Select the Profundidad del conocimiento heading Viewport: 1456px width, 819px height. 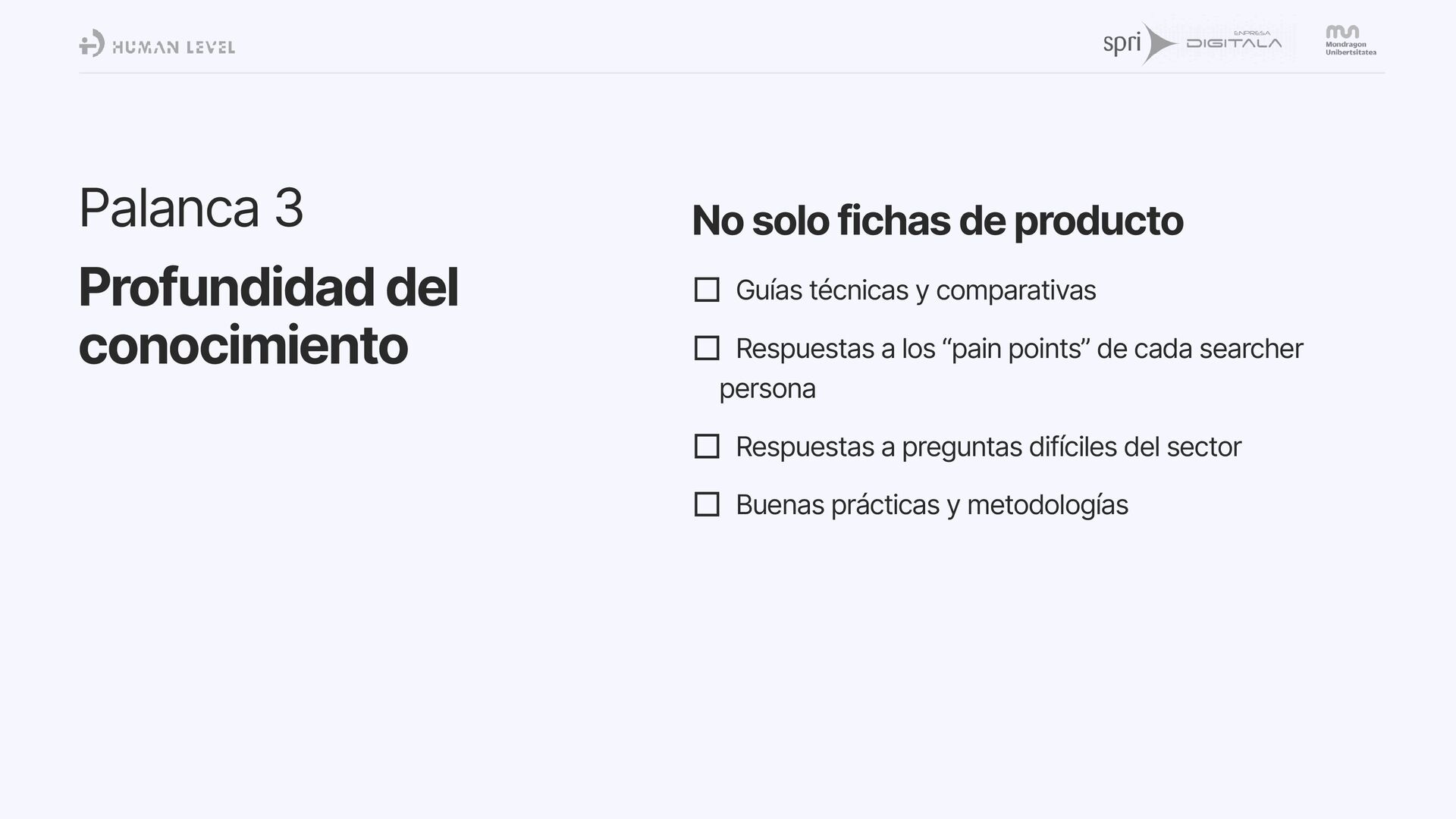(x=268, y=316)
